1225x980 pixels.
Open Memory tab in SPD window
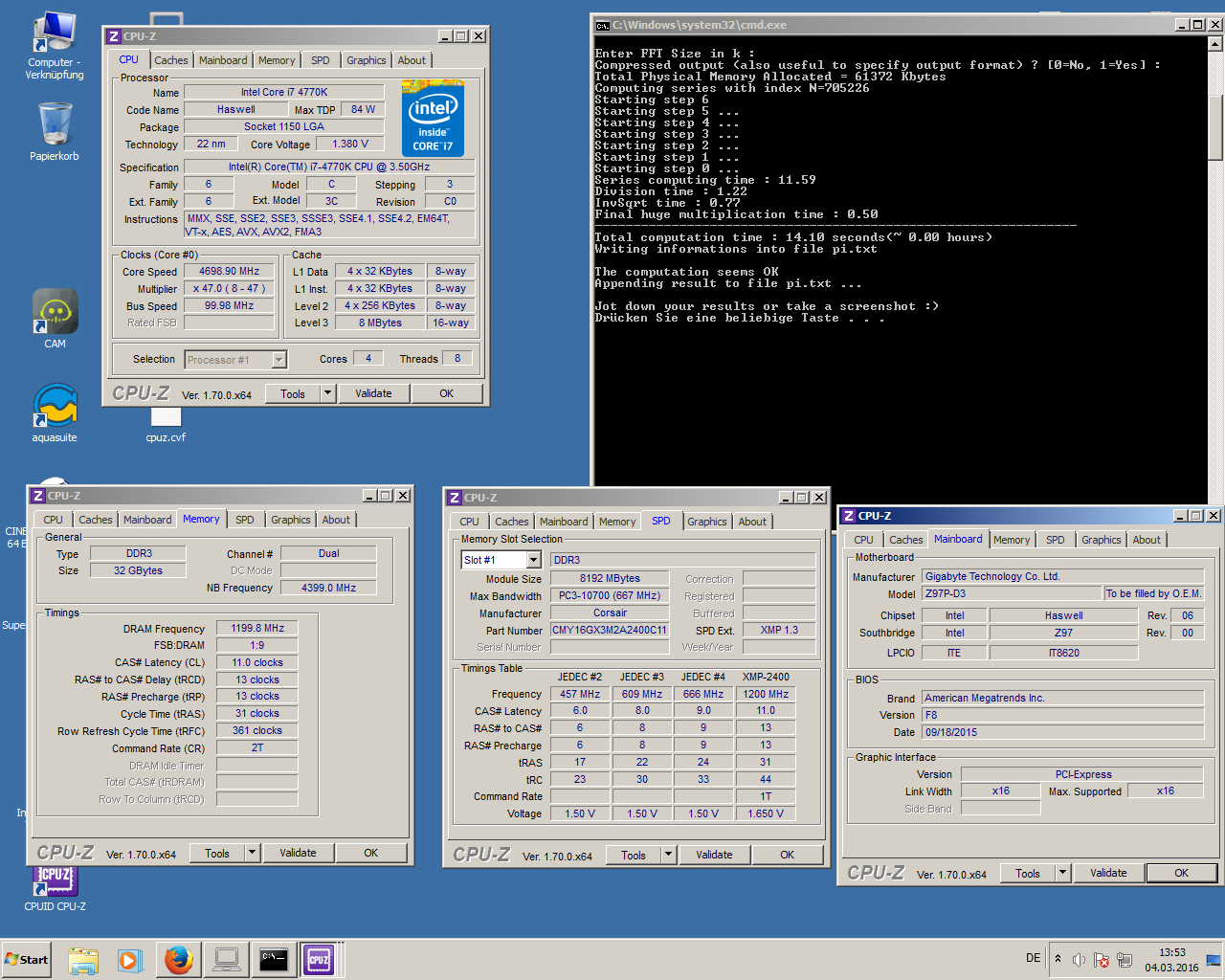(617, 522)
